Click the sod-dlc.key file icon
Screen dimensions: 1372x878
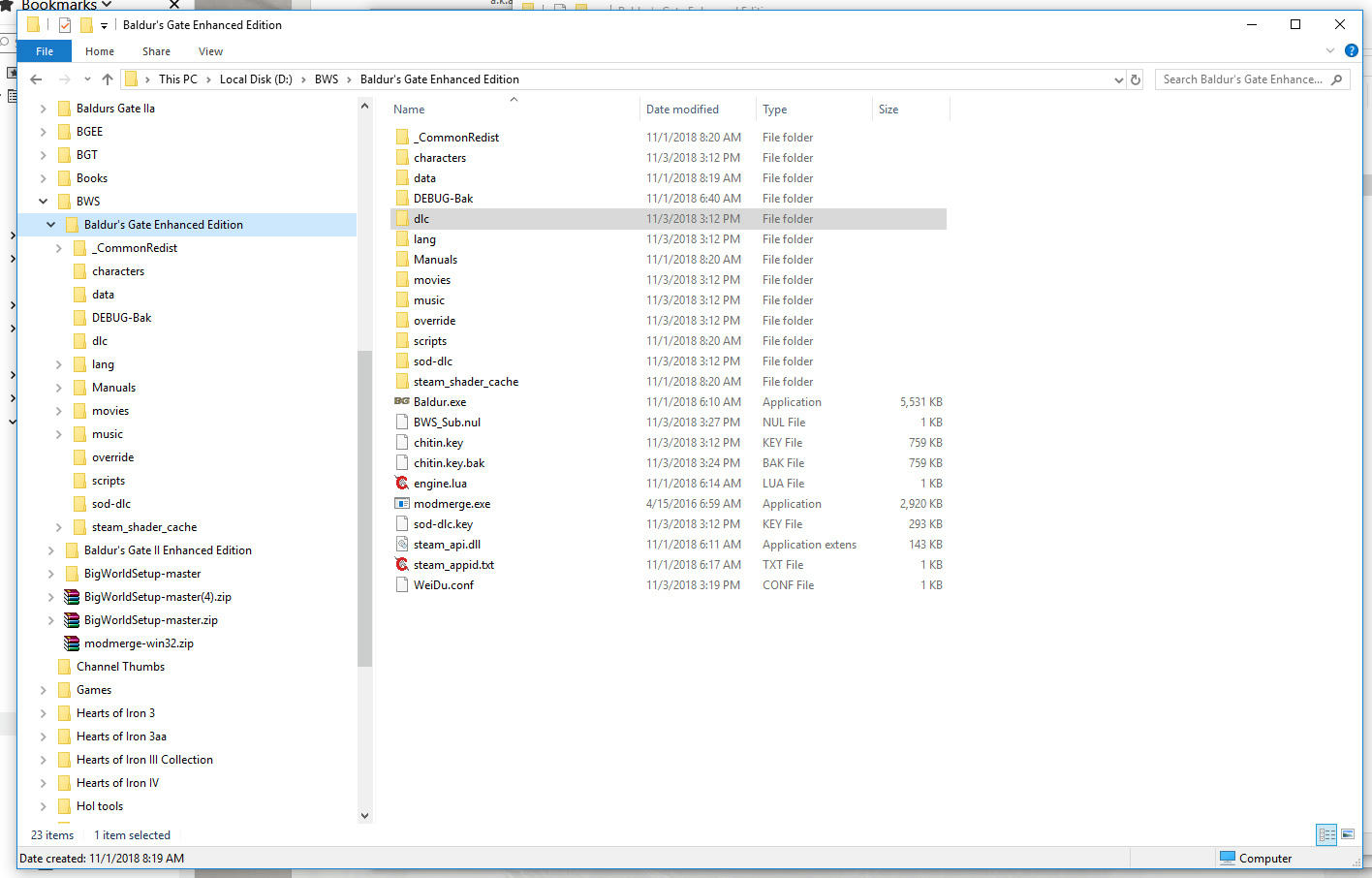pyautogui.click(x=402, y=523)
